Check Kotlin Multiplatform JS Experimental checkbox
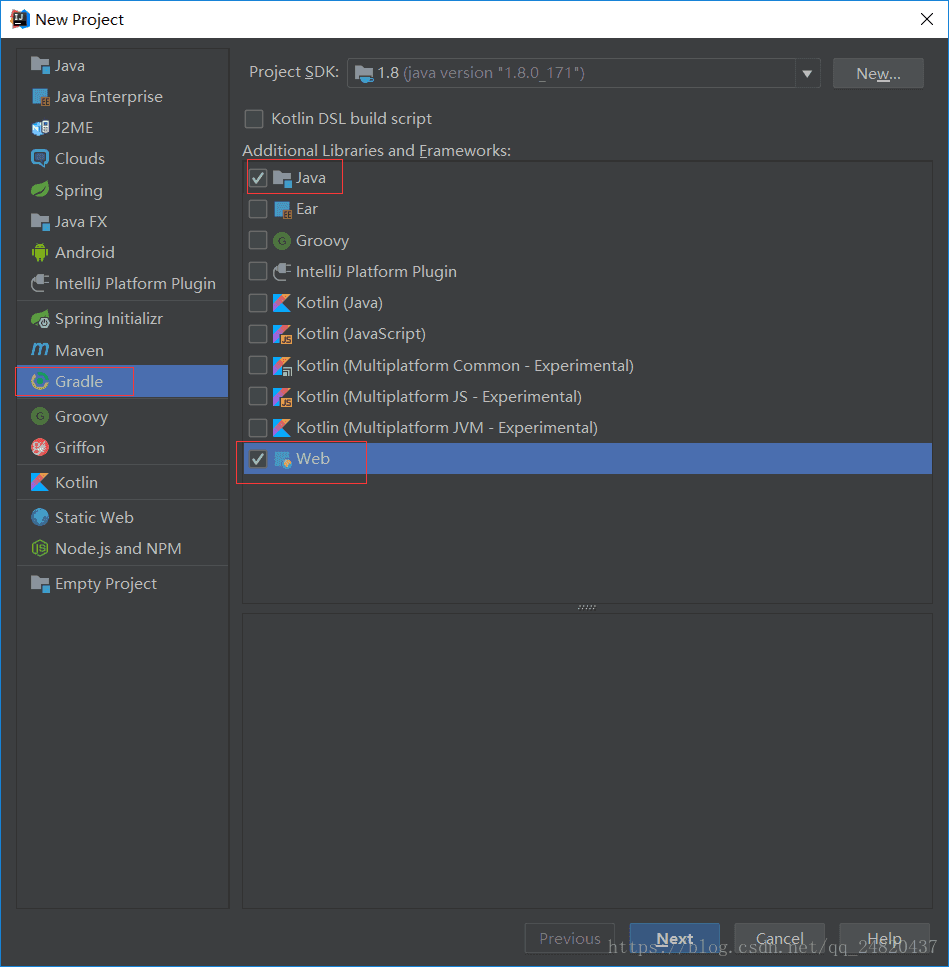The image size is (949, 967). click(x=258, y=396)
